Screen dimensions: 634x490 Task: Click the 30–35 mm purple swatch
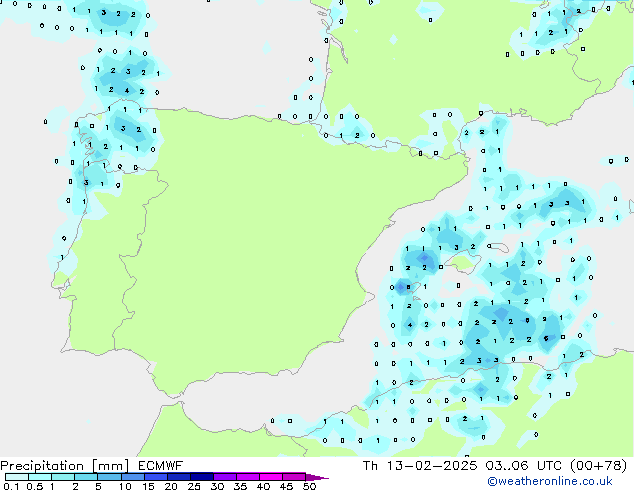pos(225,477)
